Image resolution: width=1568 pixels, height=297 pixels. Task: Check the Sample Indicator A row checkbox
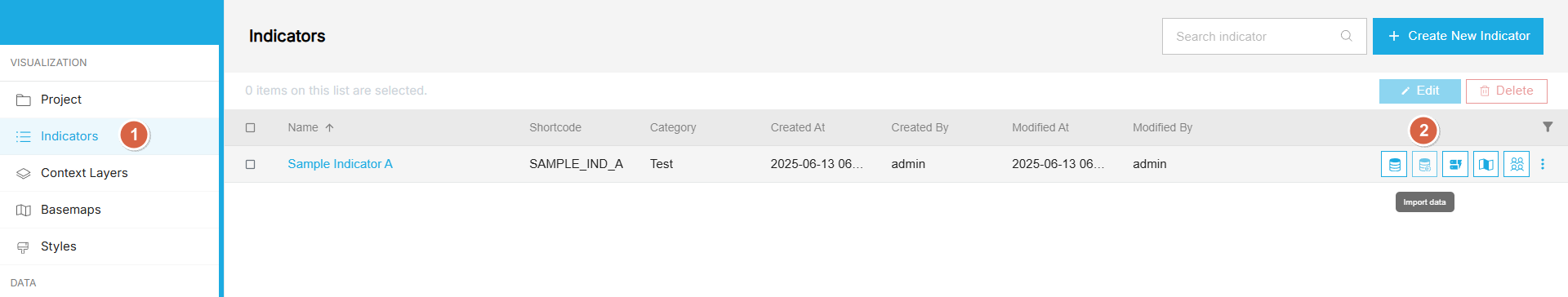251,165
